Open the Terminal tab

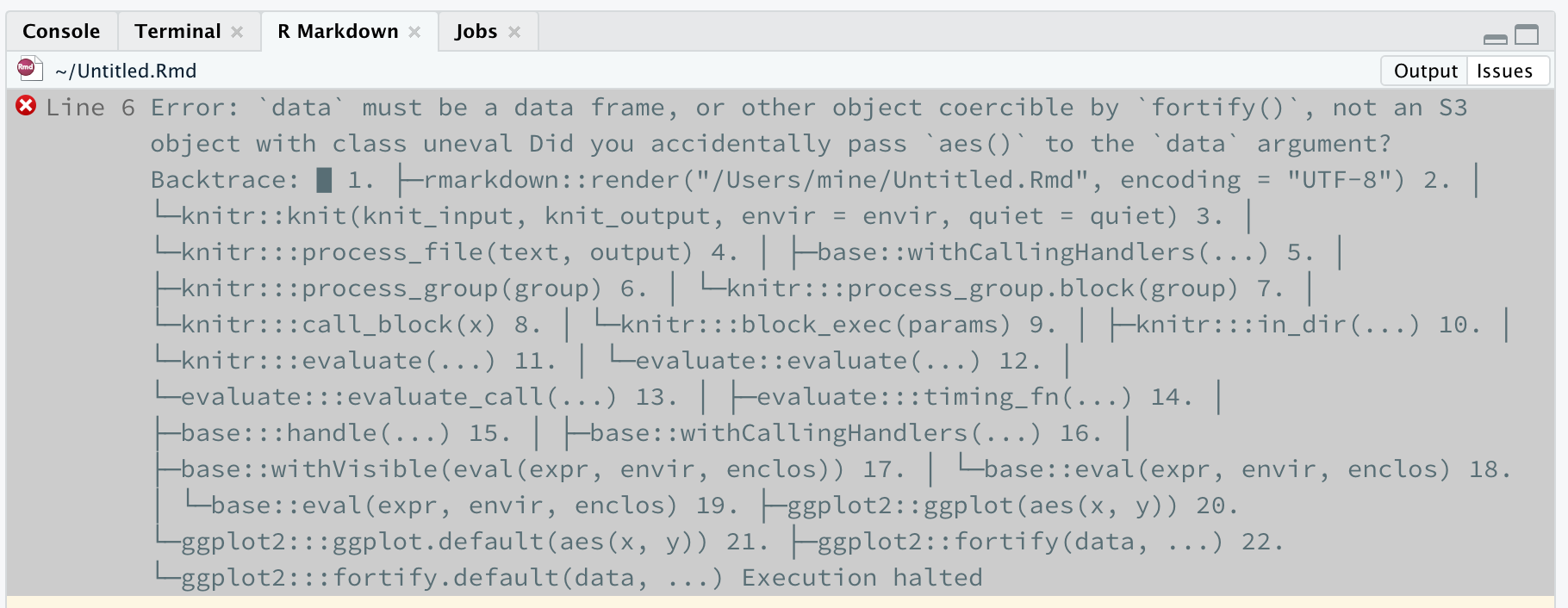(x=177, y=31)
